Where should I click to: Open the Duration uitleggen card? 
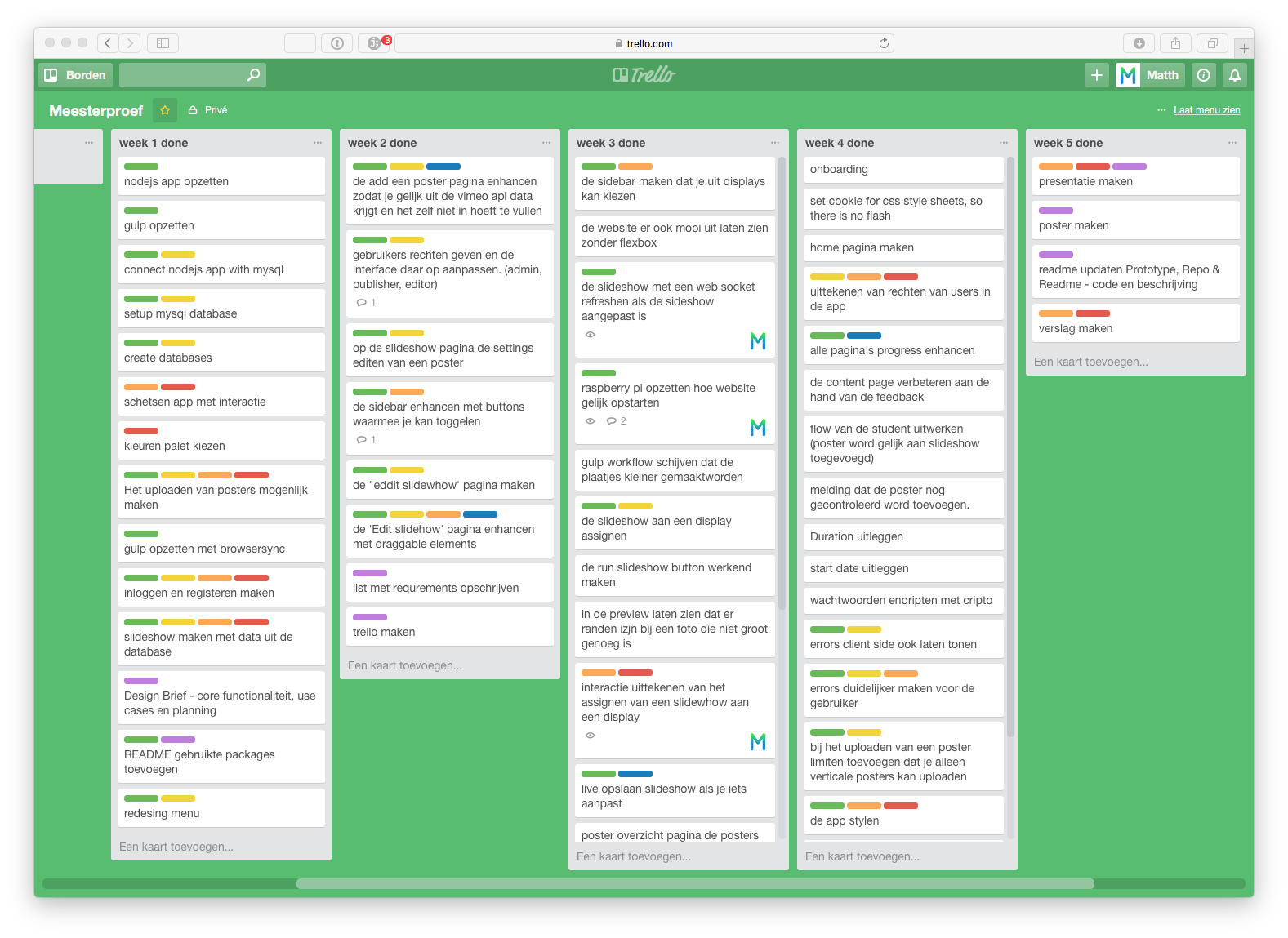pos(903,536)
